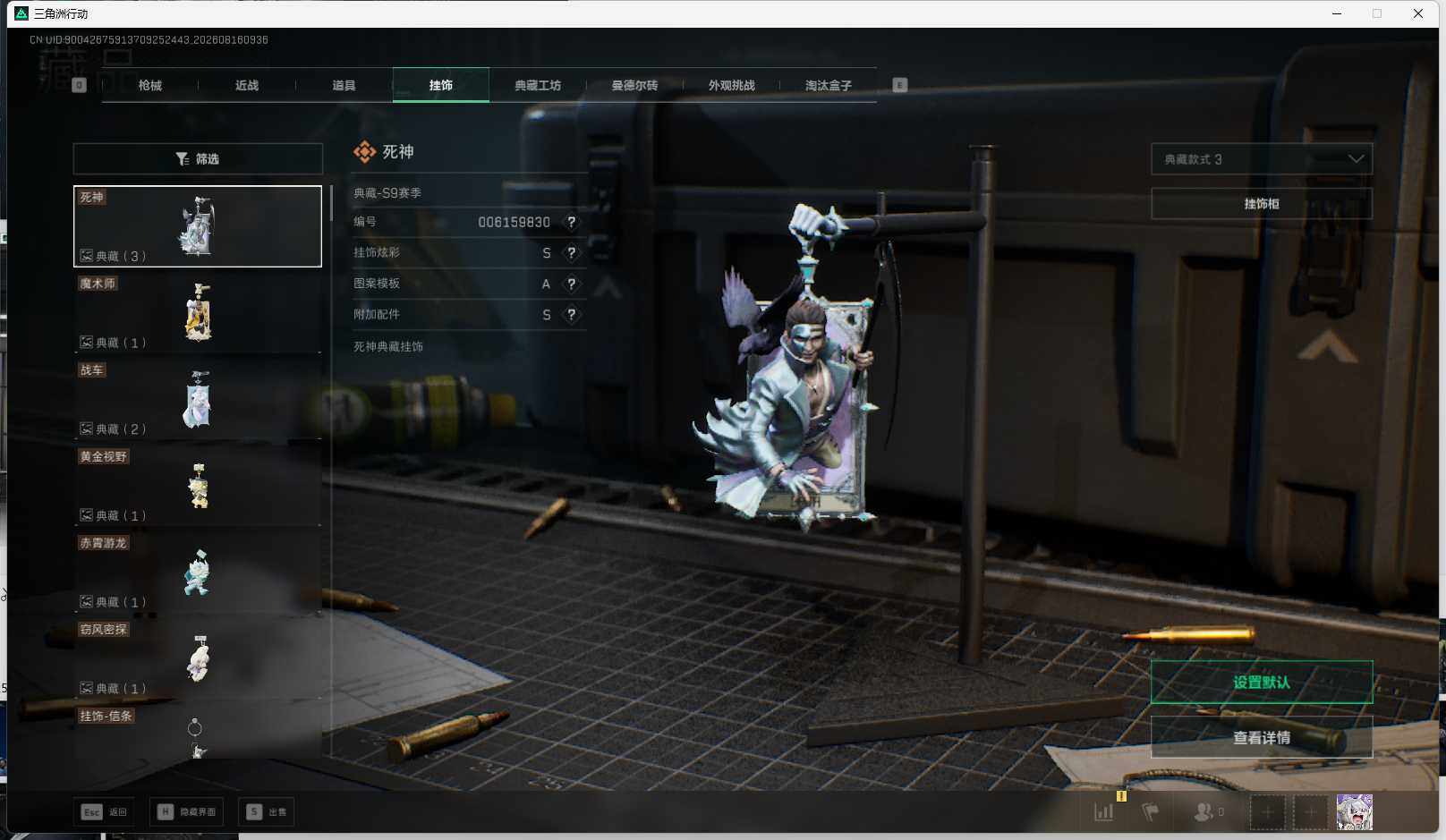Click the help icon beside 附加配件
Viewport: 1446px width, 840px height.
click(x=572, y=315)
